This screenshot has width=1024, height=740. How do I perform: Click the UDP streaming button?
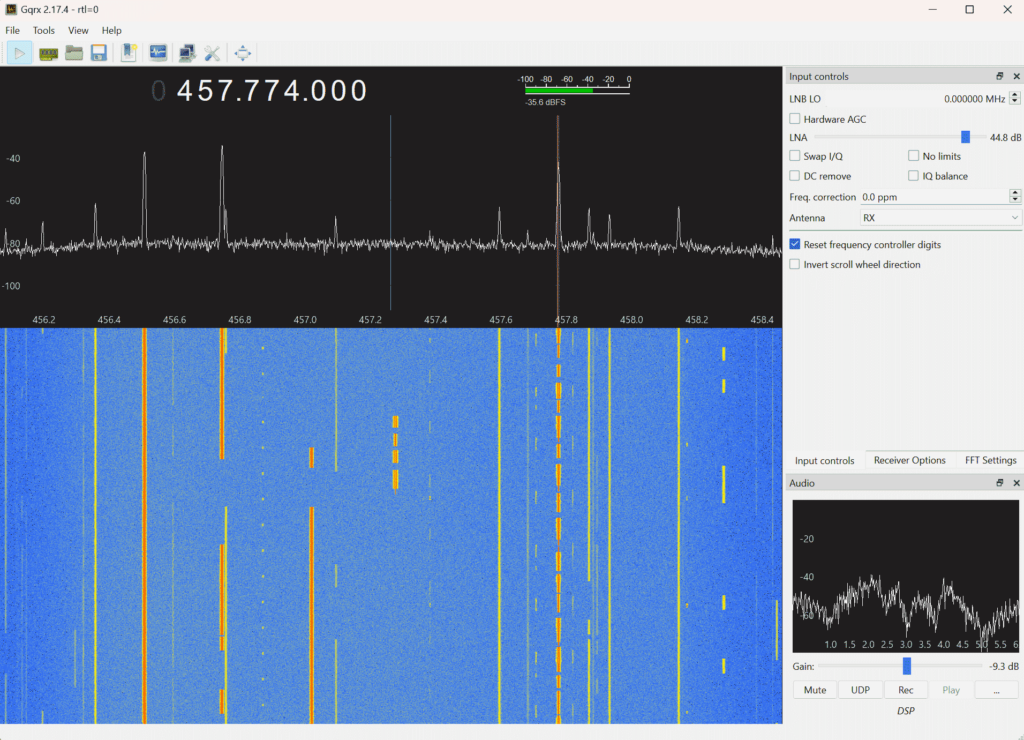click(x=860, y=690)
